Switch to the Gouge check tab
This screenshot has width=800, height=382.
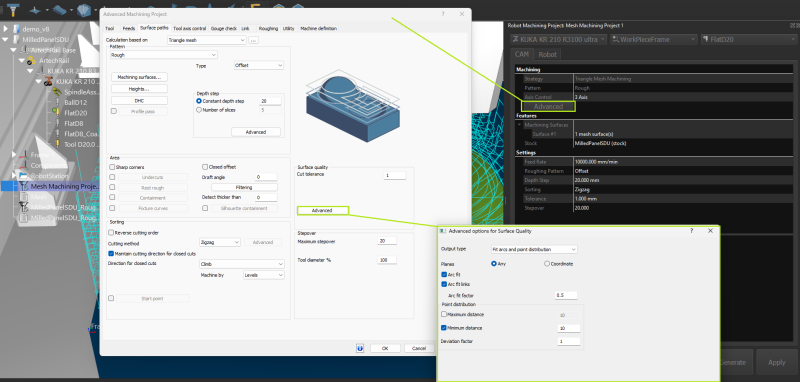tap(224, 29)
